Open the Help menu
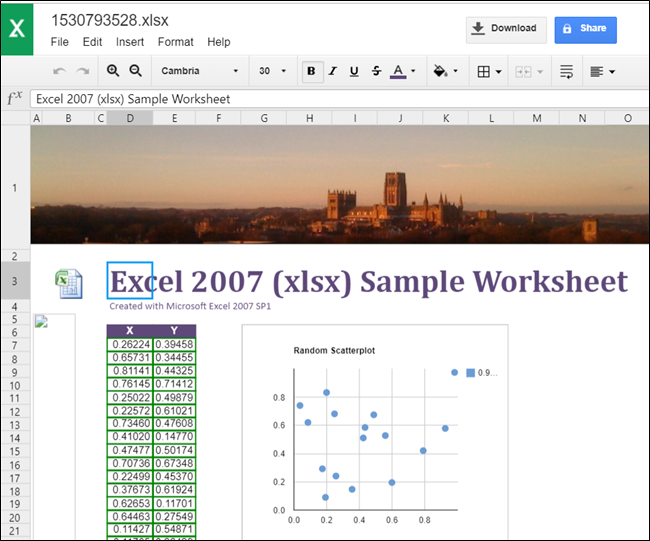This screenshot has height=541, width=650. pos(218,42)
